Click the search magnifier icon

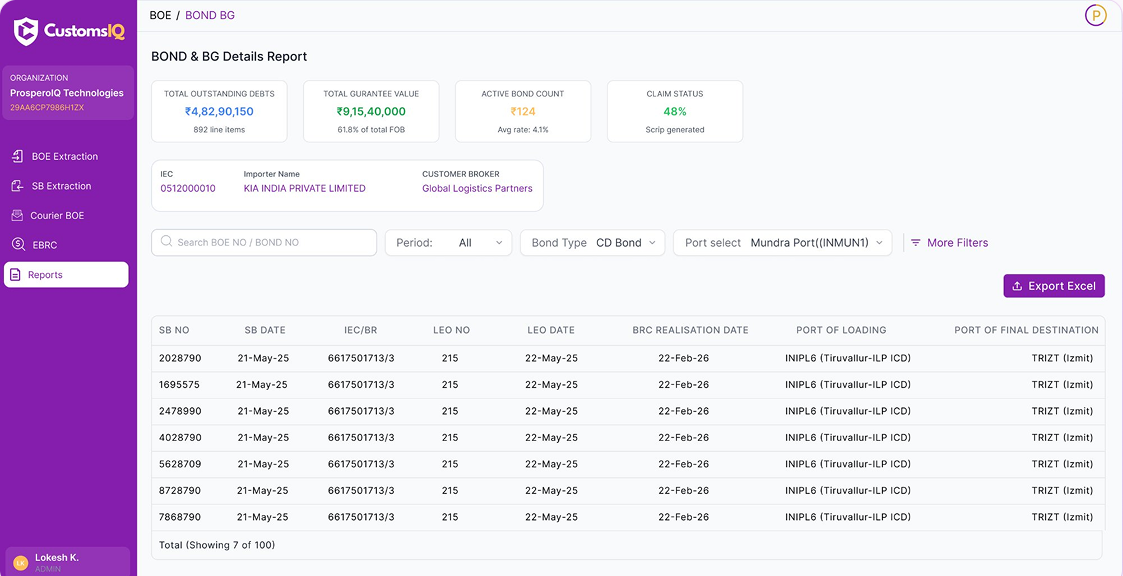[x=167, y=241]
